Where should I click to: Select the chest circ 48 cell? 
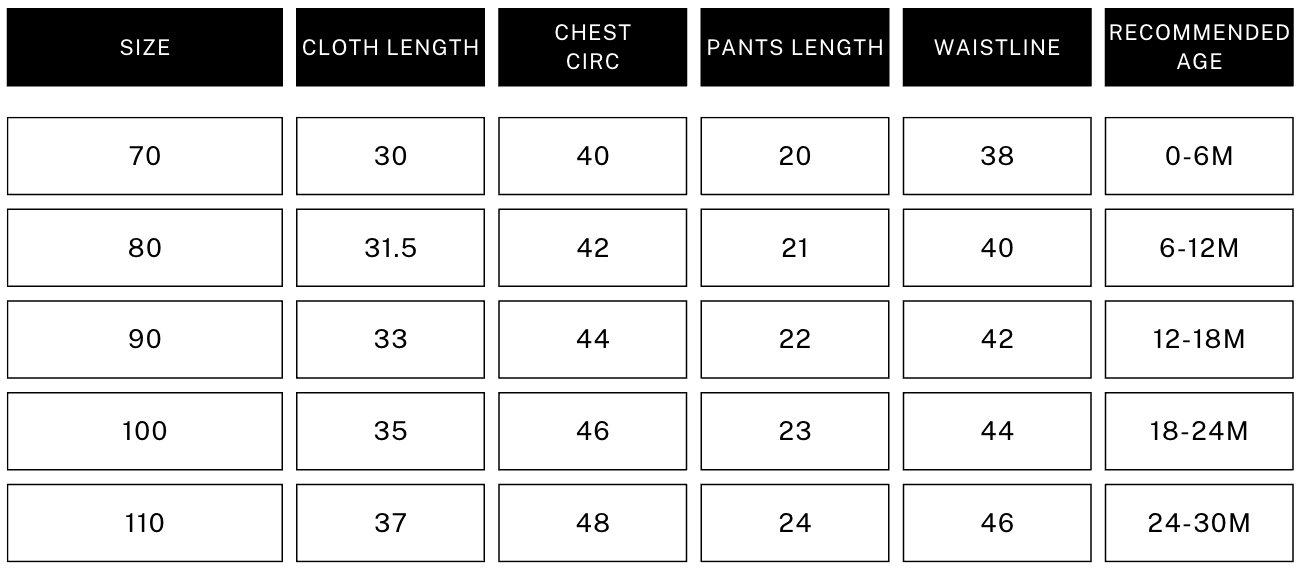pyautogui.click(x=593, y=523)
